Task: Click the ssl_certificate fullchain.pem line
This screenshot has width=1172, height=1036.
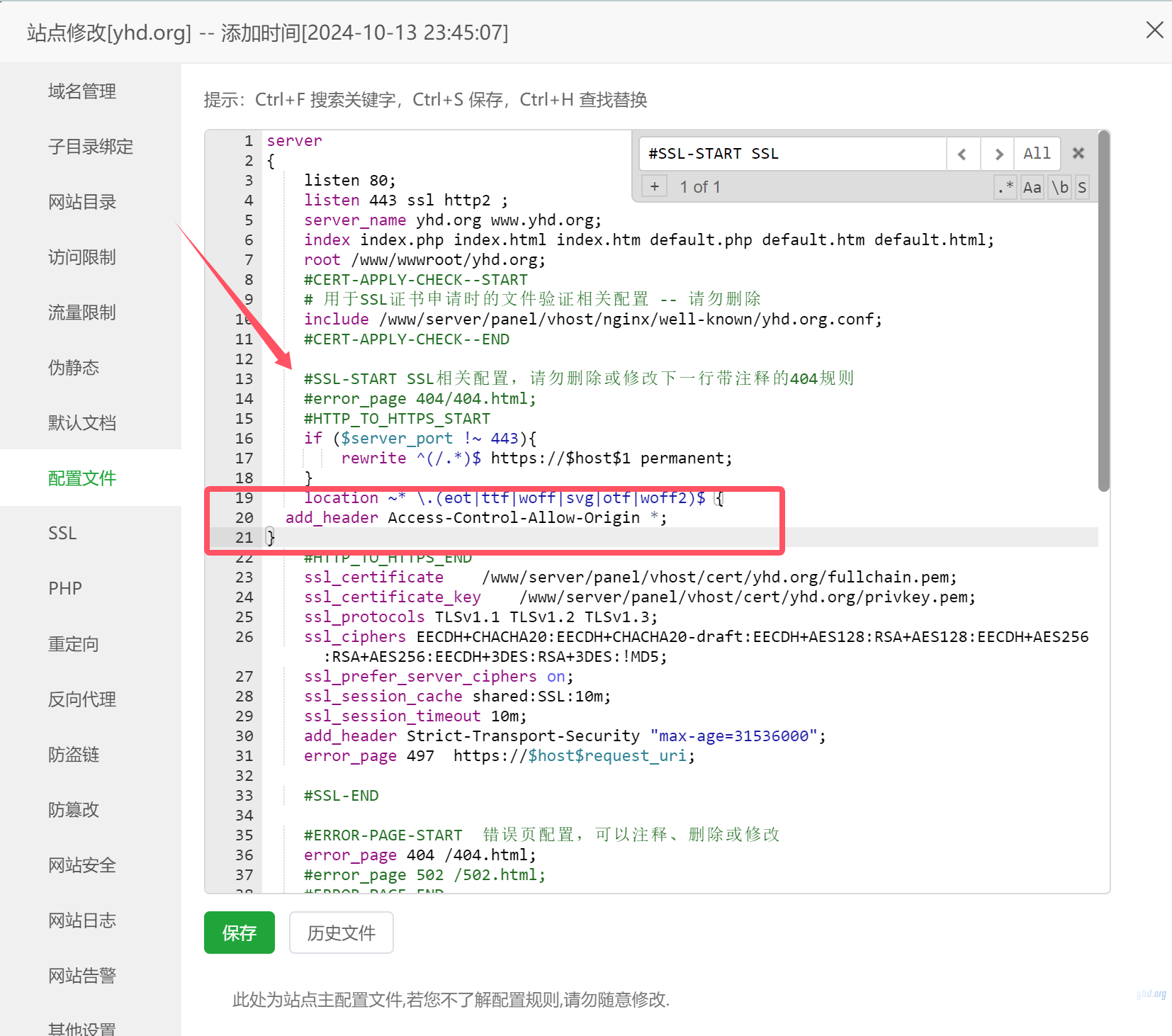Action: coord(631,578)
